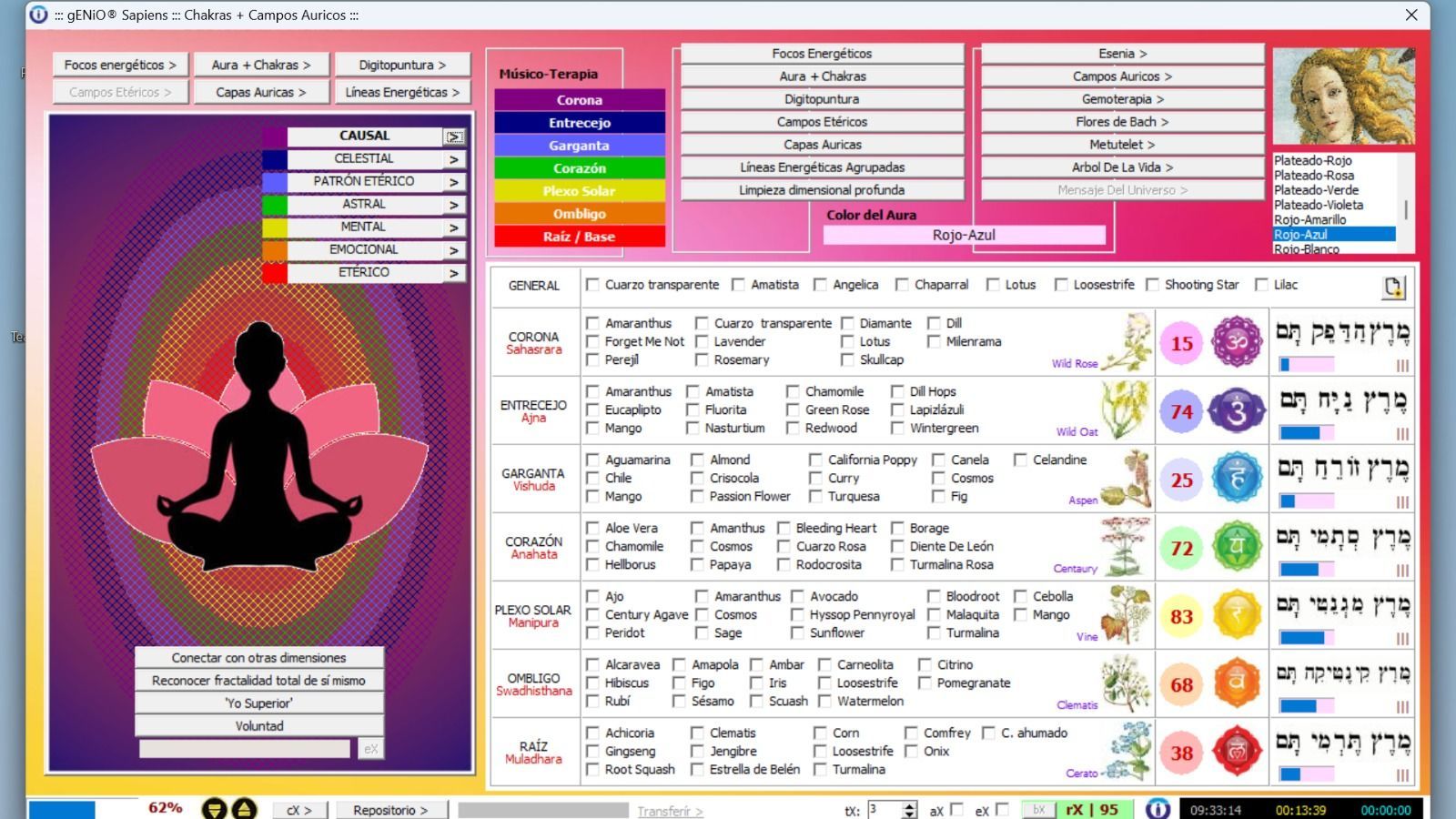Click the Centaury flower illustration
The image size is (1456, 819).
pos(1127,546)
